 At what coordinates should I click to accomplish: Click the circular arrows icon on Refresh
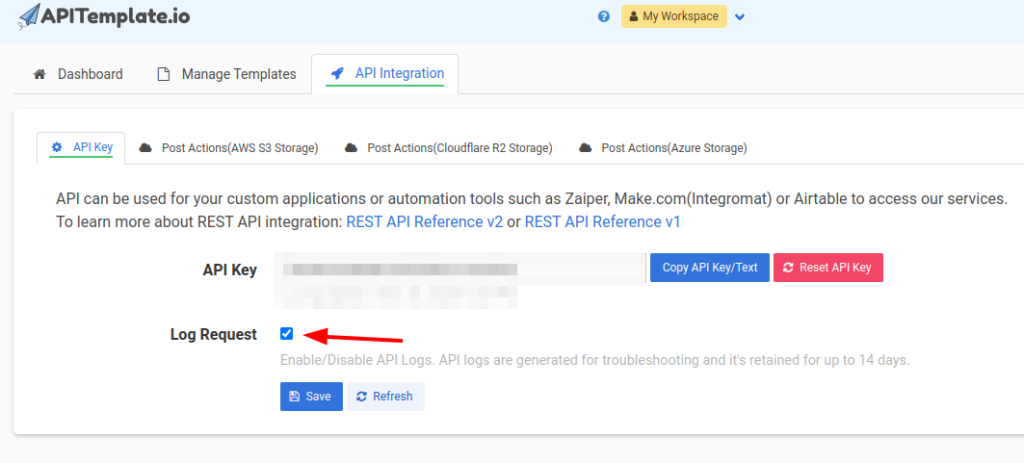[x=361, y=396]
